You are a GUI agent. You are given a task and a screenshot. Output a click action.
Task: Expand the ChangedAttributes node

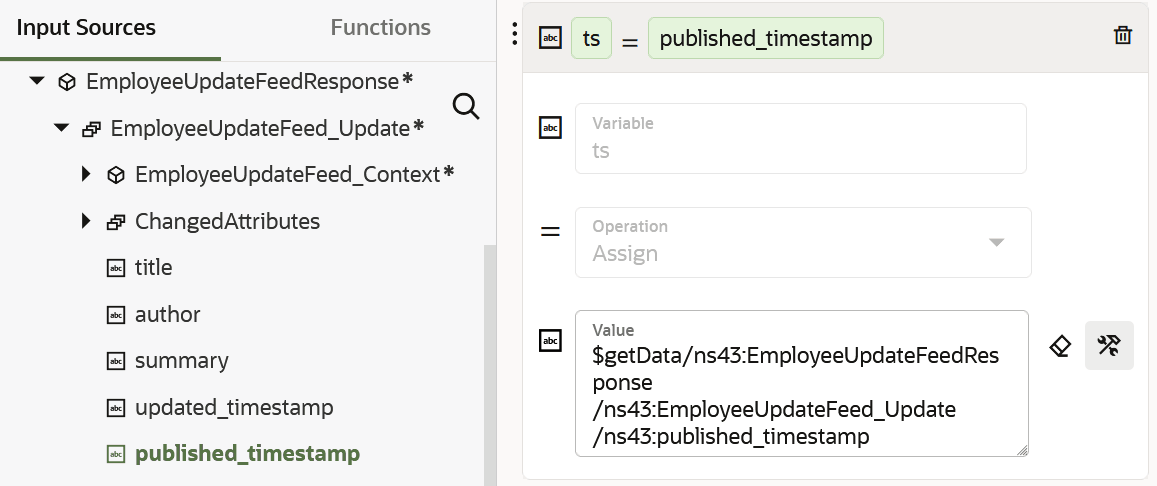click(86, 221)
